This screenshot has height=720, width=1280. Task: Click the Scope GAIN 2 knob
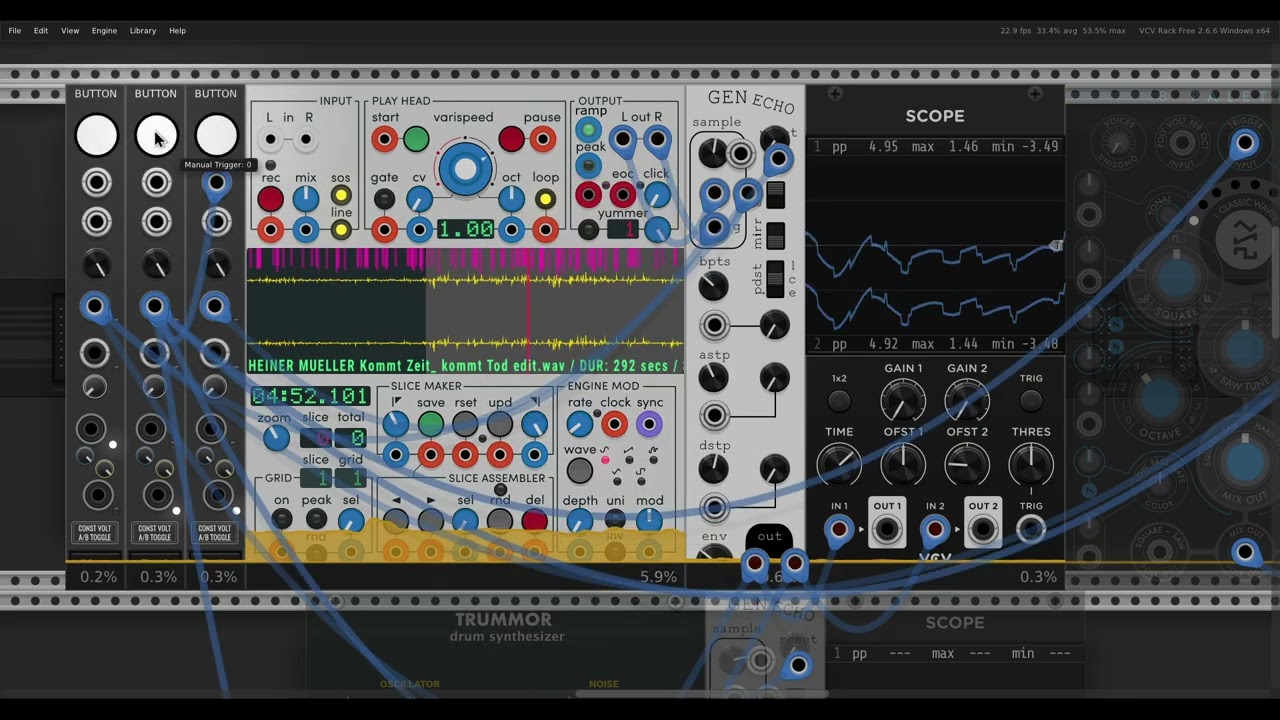coord(967,401)
